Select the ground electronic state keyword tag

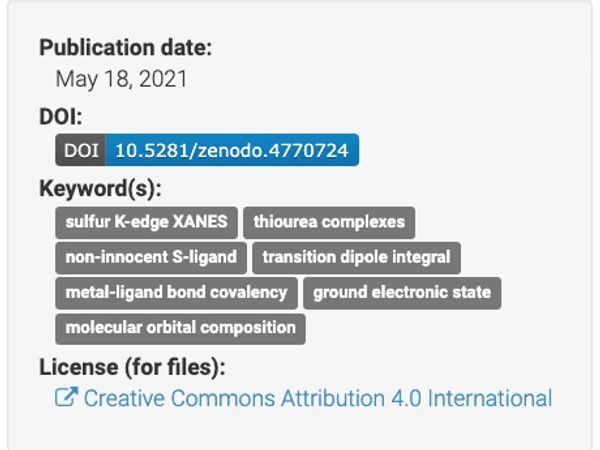point(402,293)
